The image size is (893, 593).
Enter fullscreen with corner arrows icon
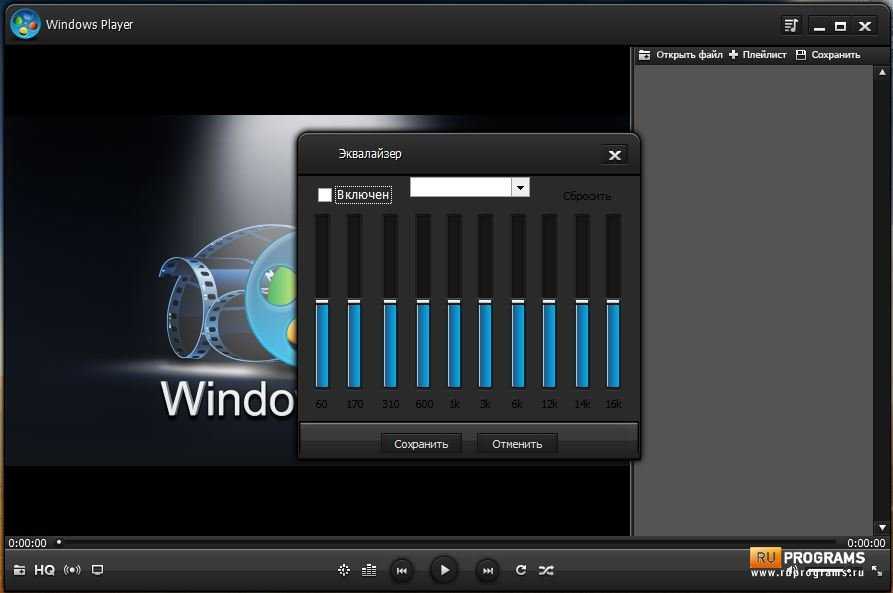click(x=877, y=570)
